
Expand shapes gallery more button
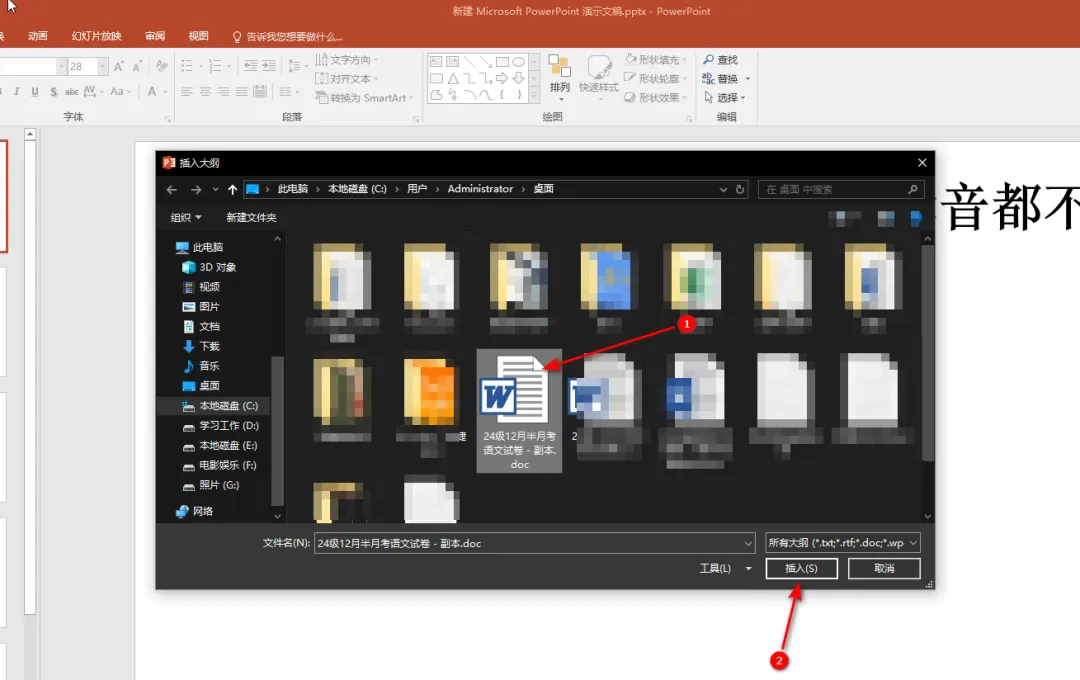(534, 96)
